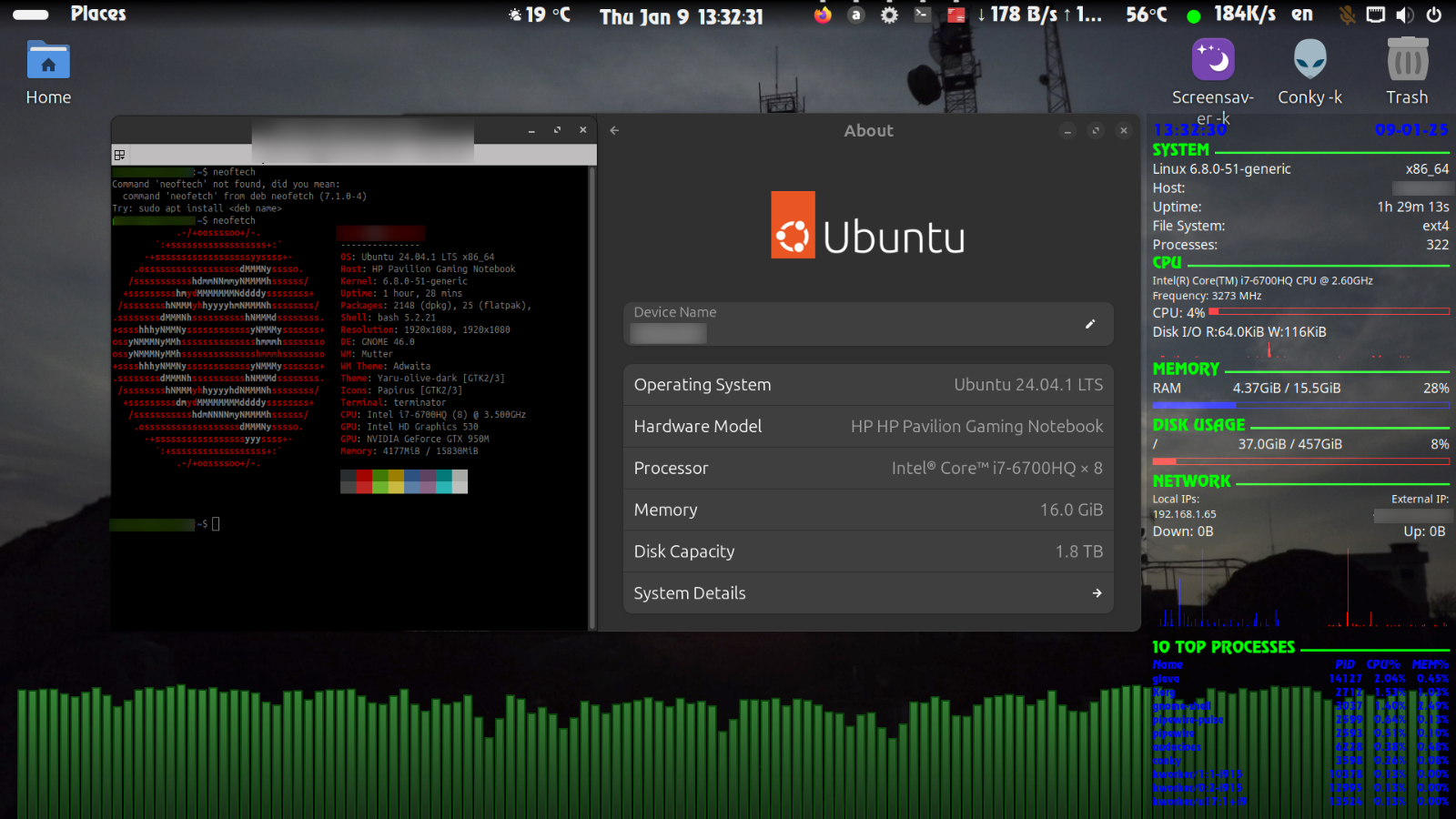Screen dimensions: 1456x819
Task: Maximize the terminator terminal window
Action: [x=557, y=130]
